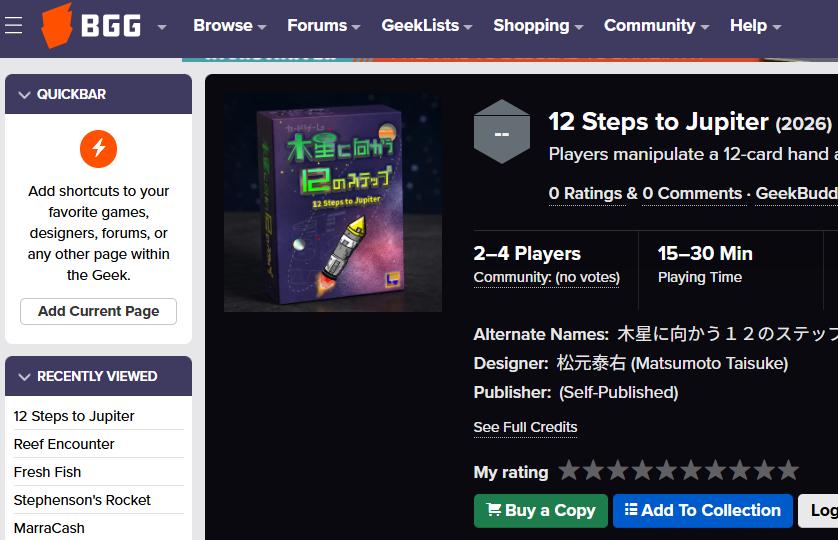Open the 0 Ratings link

click(x=585, y=194)
